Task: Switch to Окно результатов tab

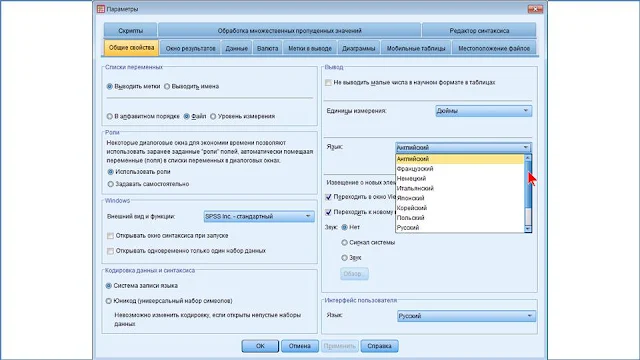Action: pos(190,48)
